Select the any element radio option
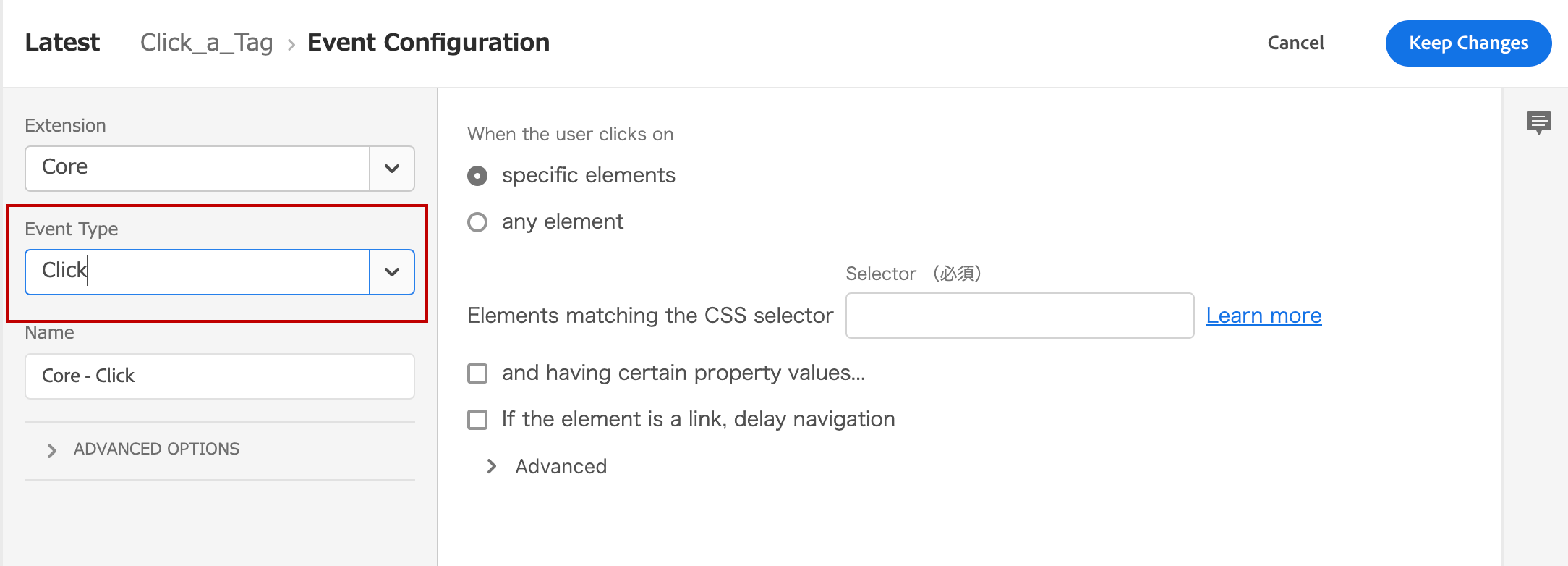This screenshot has width=1568, height=566. point(477,222)
